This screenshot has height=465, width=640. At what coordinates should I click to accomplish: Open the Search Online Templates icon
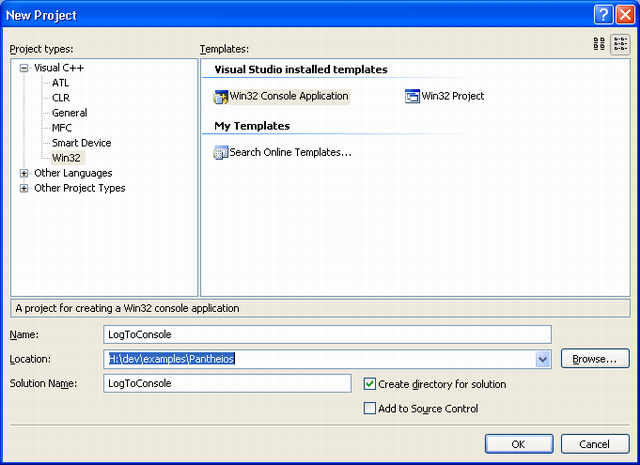220,153
